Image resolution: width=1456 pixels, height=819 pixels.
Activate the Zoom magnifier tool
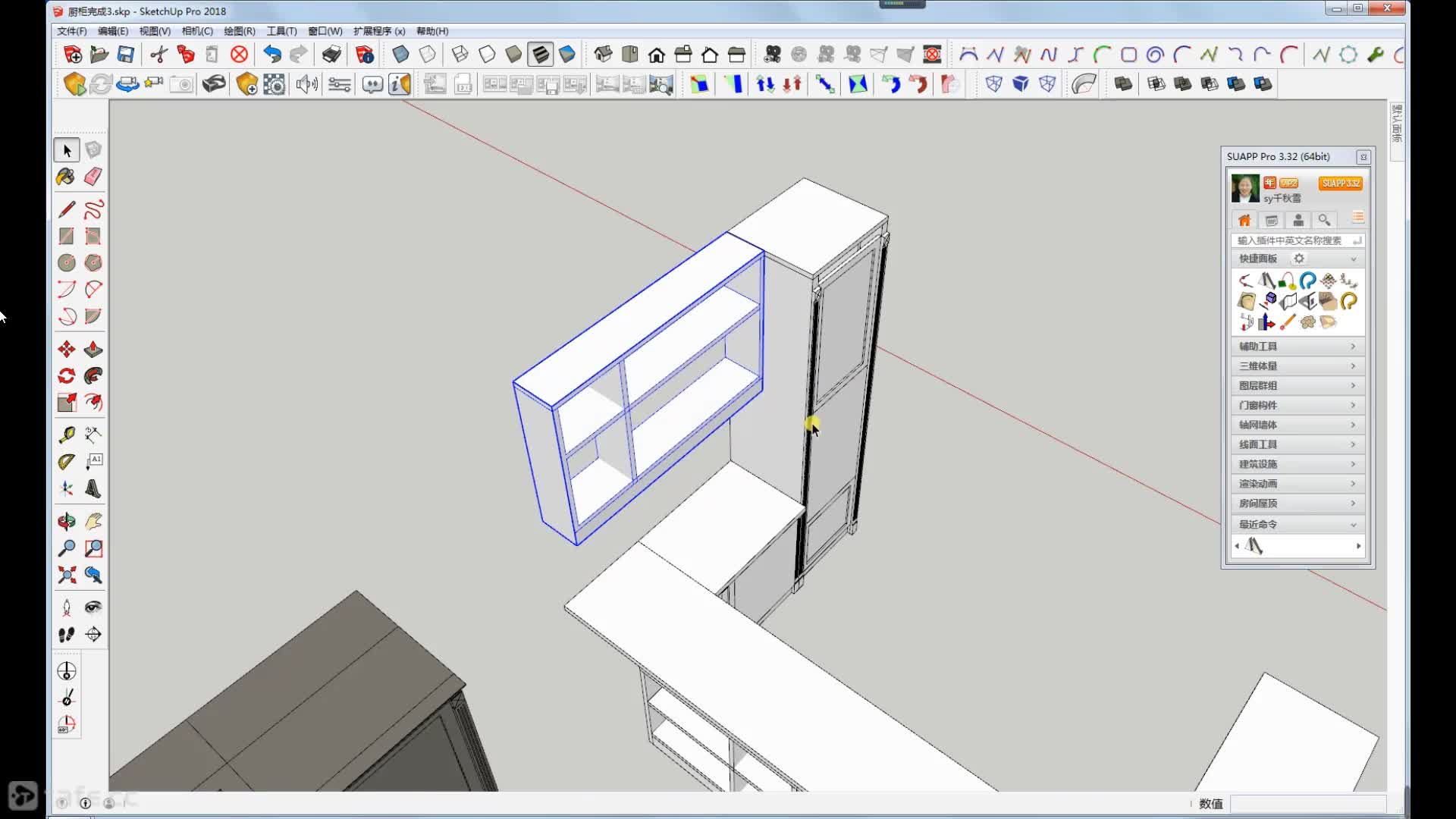tap(67, 548)
